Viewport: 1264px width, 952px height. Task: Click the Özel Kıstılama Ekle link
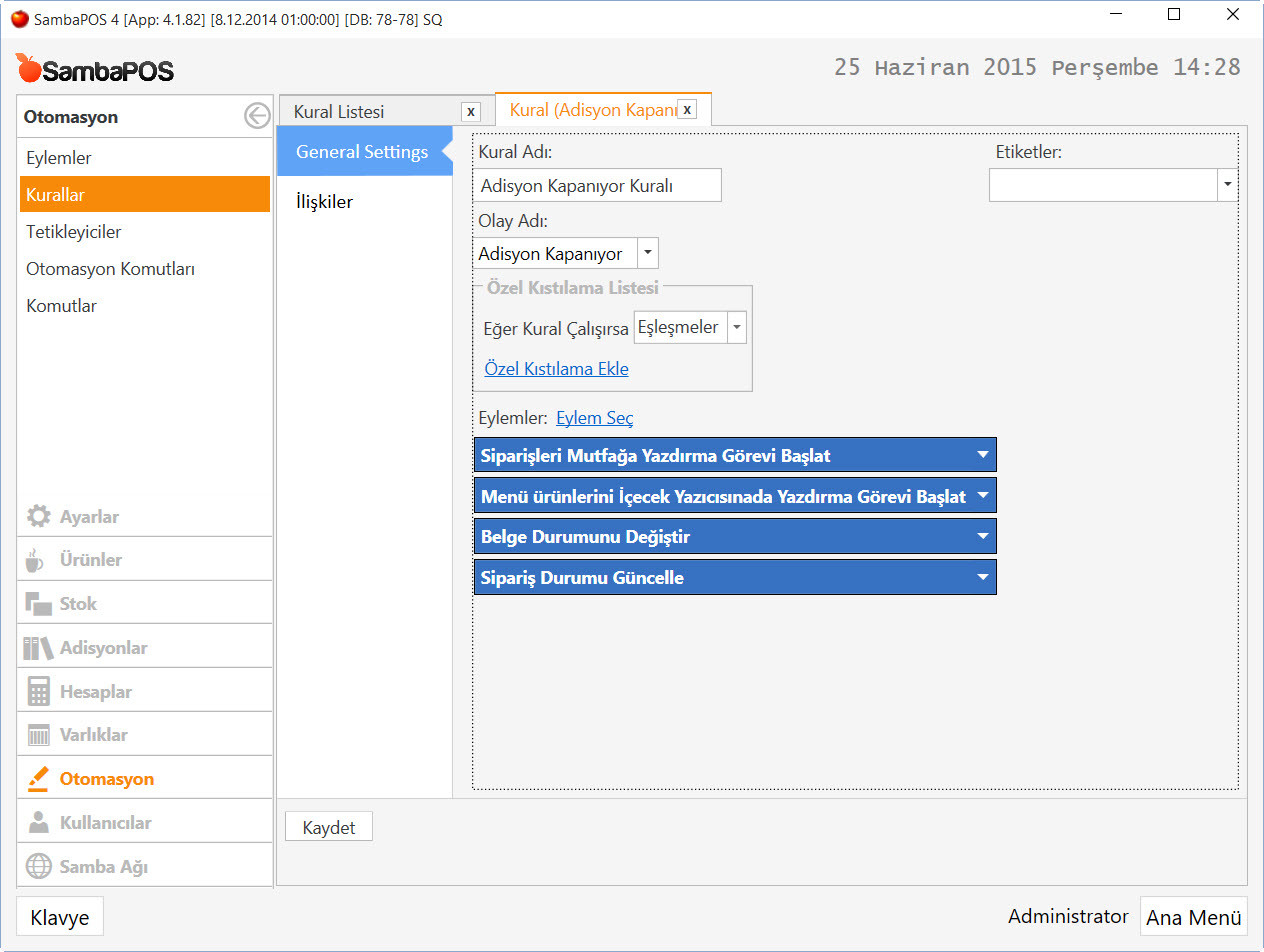(x=556, y=369)
